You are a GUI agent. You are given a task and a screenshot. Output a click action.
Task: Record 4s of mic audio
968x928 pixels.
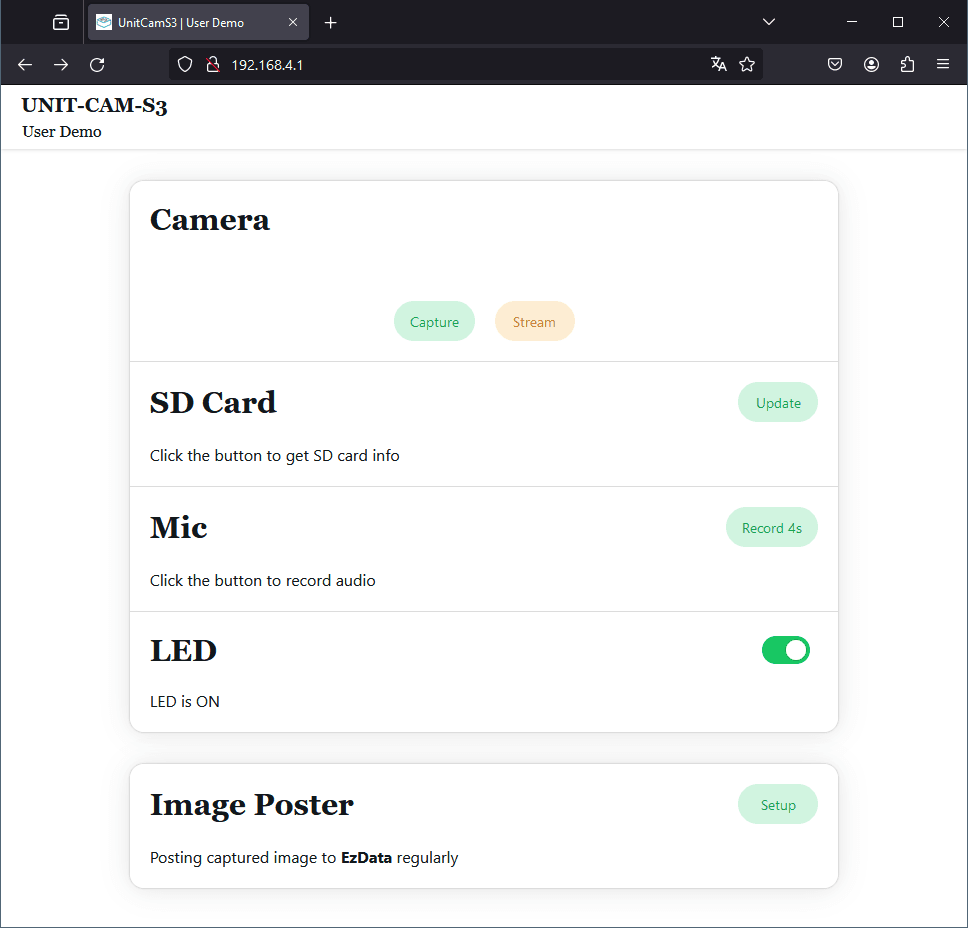pos(771,528)
